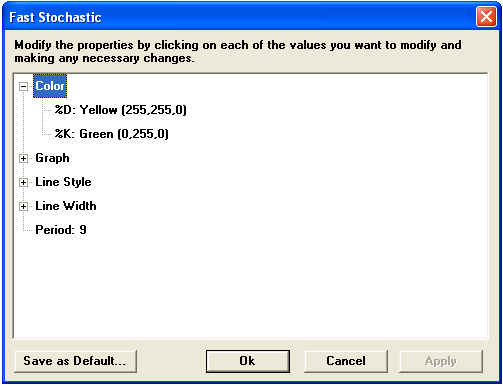Select the Period: 9 value
Image resolution: width=503 pixels, height=386 pixels.
coord(61,230)
